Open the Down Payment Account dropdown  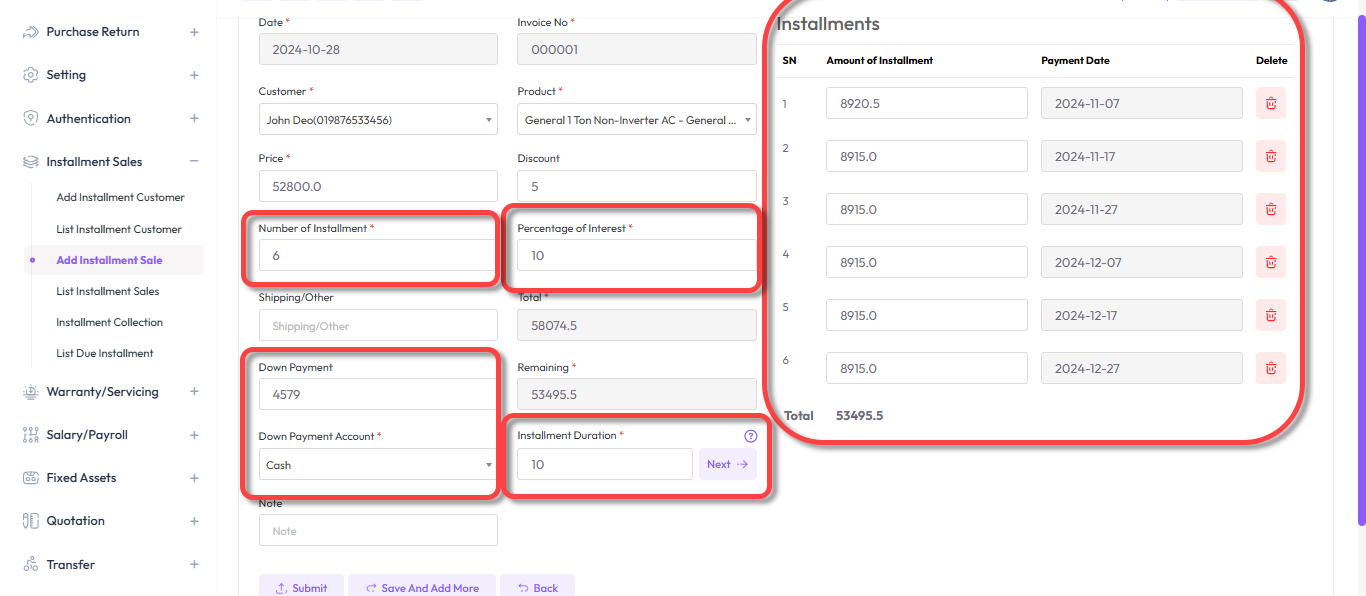pos(377,465)
